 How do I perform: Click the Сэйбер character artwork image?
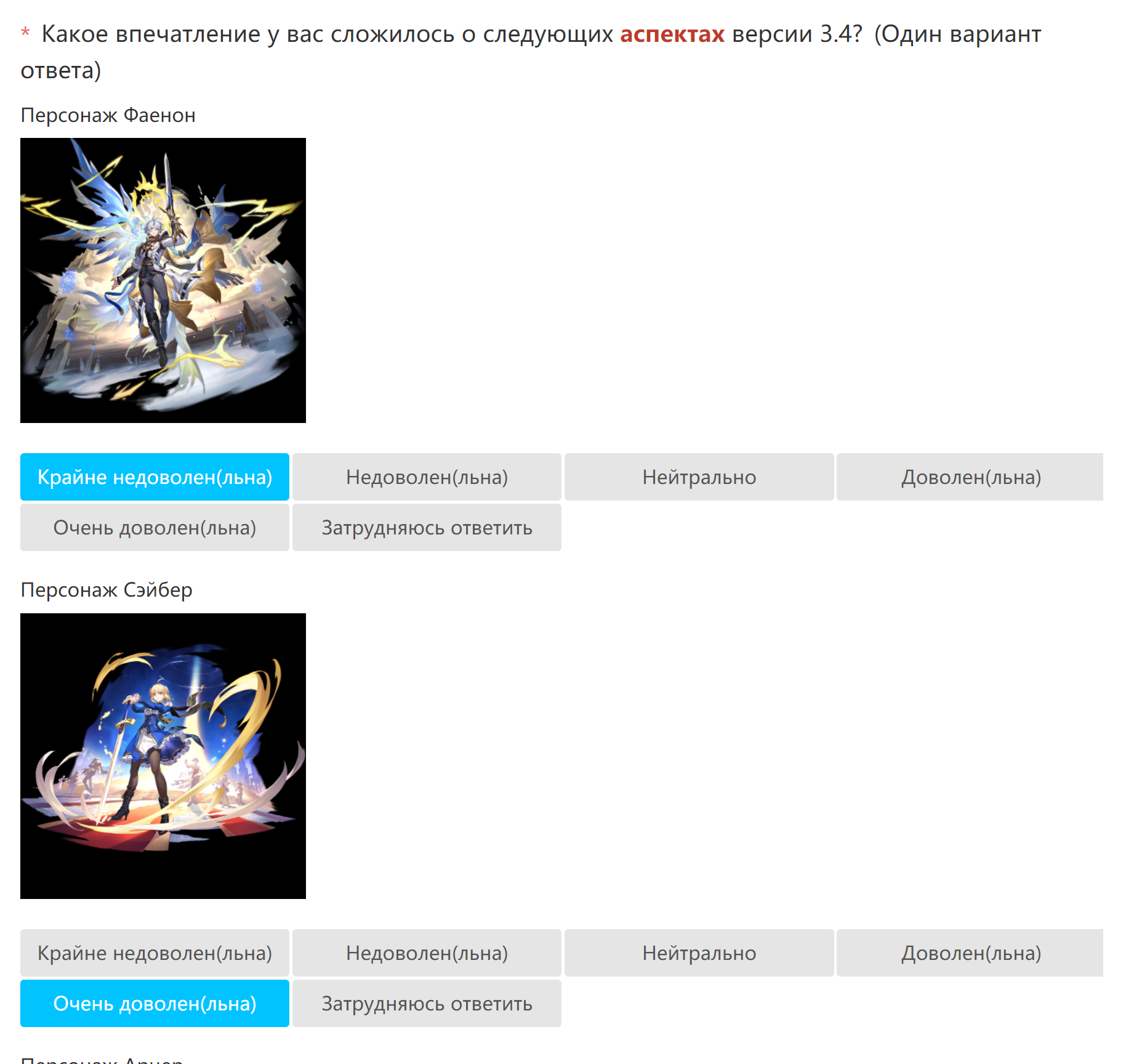point(163,756)
